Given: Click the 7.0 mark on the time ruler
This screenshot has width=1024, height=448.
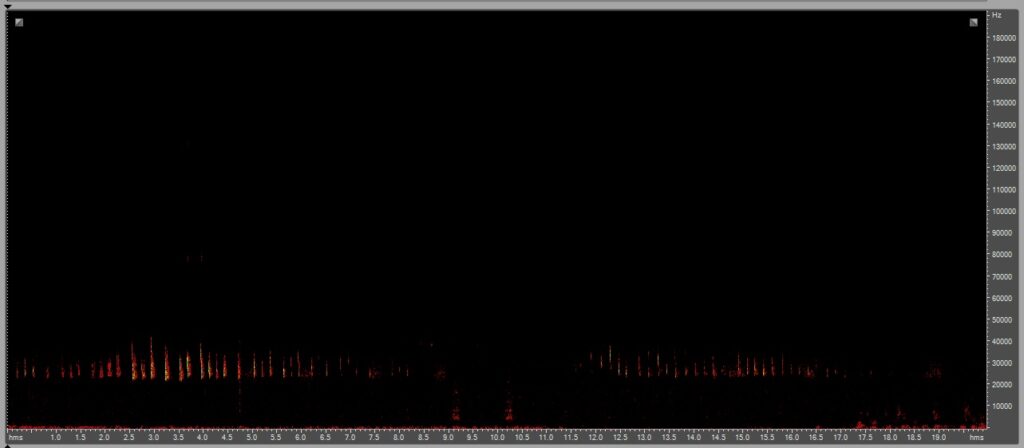Looking at the screenshot, I should [350, 437].
